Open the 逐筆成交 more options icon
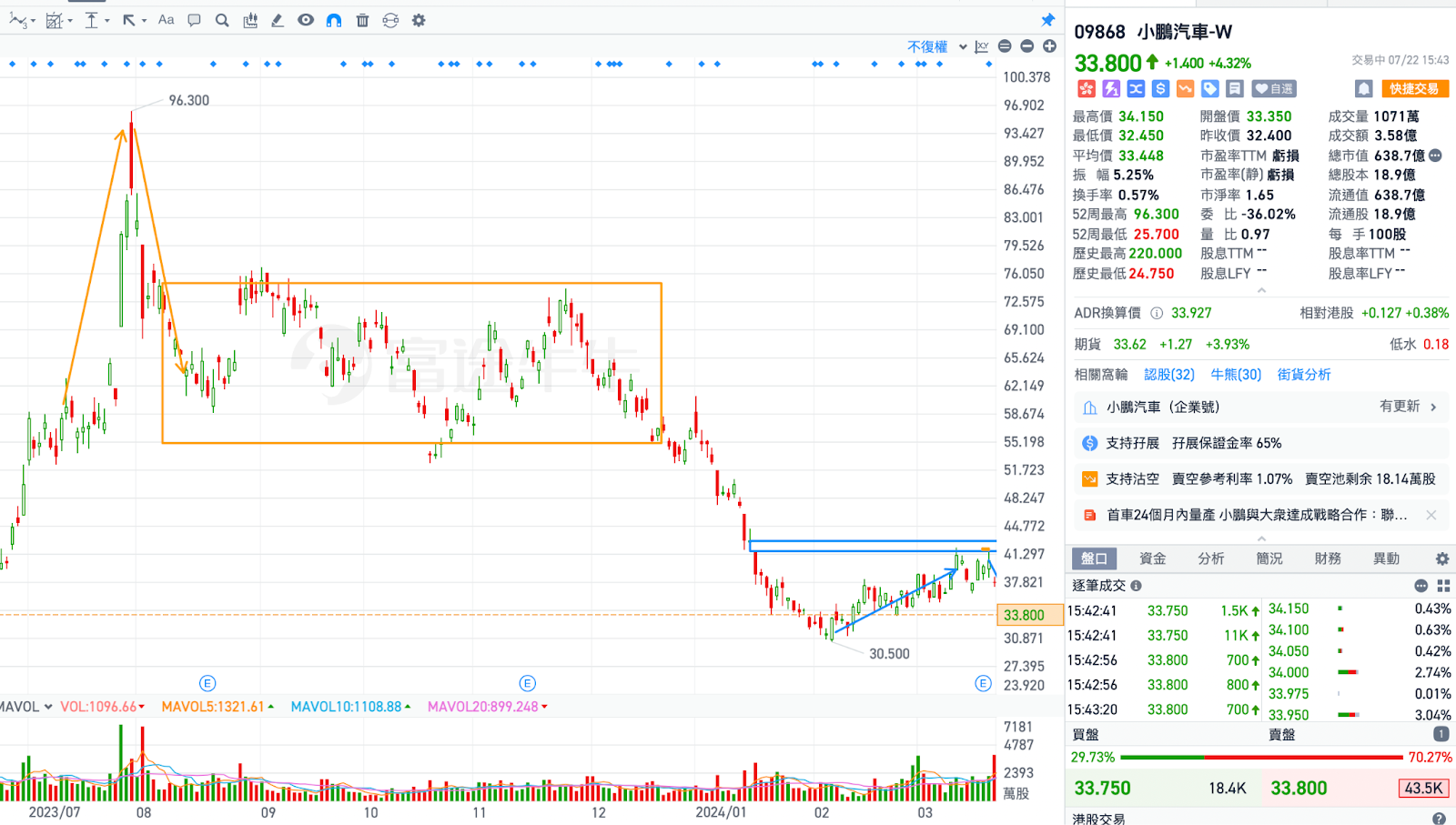This screenshot has width=1456, height=825. tap(1421, 586)
